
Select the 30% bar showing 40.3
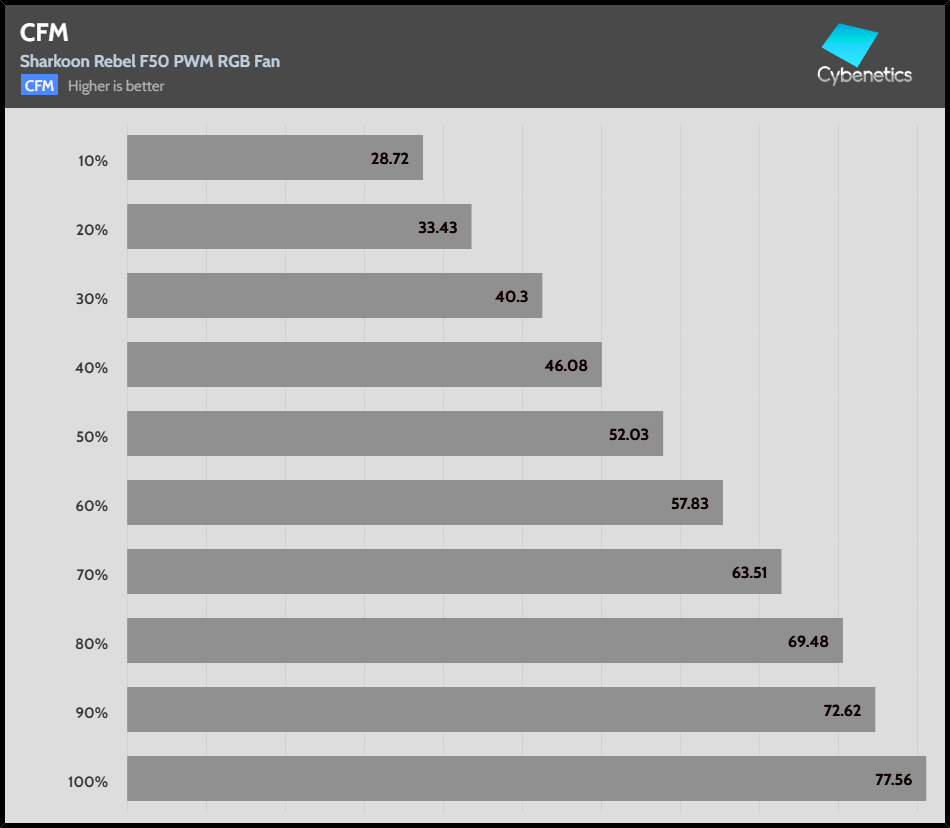pyautogui.click(x=334, y=296)
